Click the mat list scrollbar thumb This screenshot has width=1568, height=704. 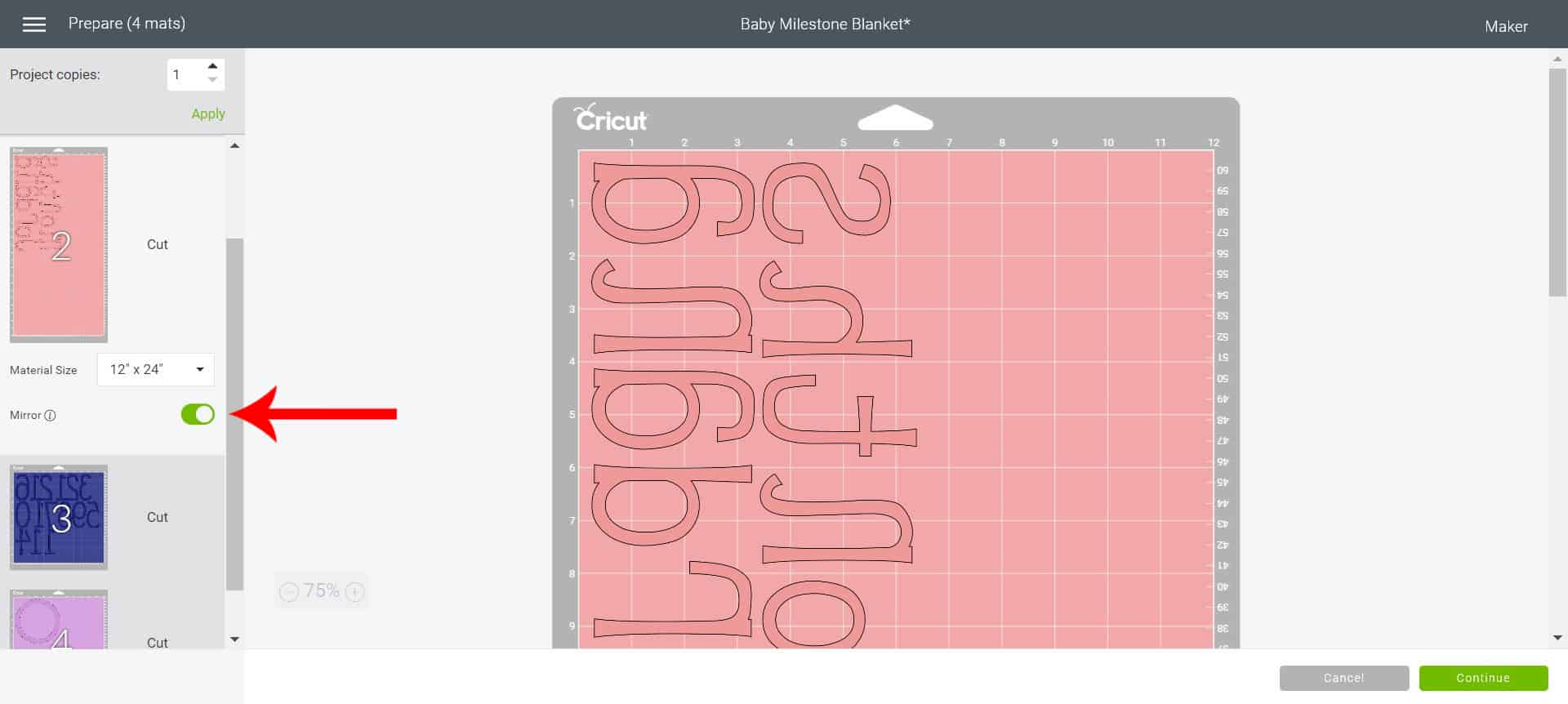[234, 414]
